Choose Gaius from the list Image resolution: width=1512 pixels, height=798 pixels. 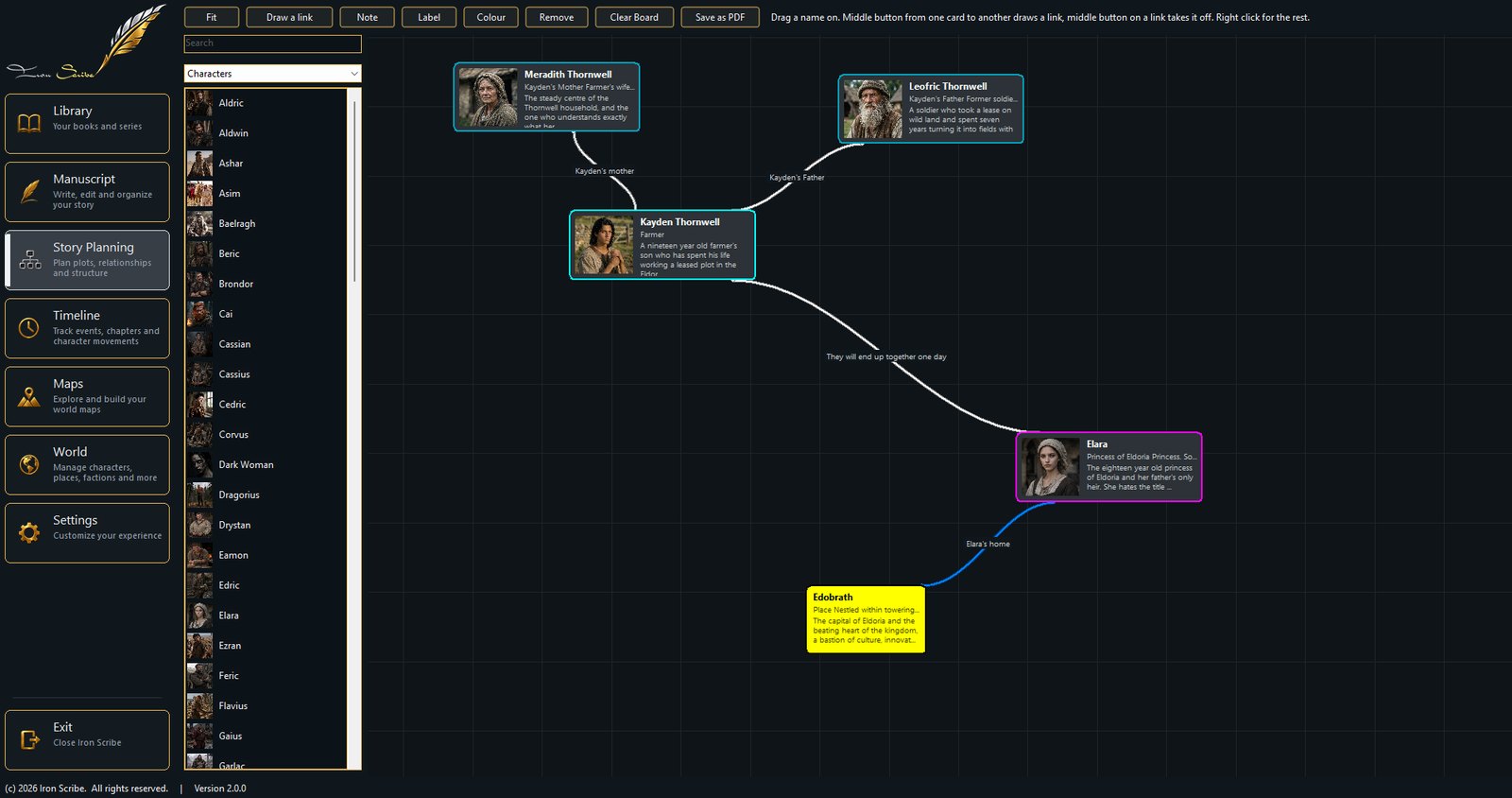266,737
